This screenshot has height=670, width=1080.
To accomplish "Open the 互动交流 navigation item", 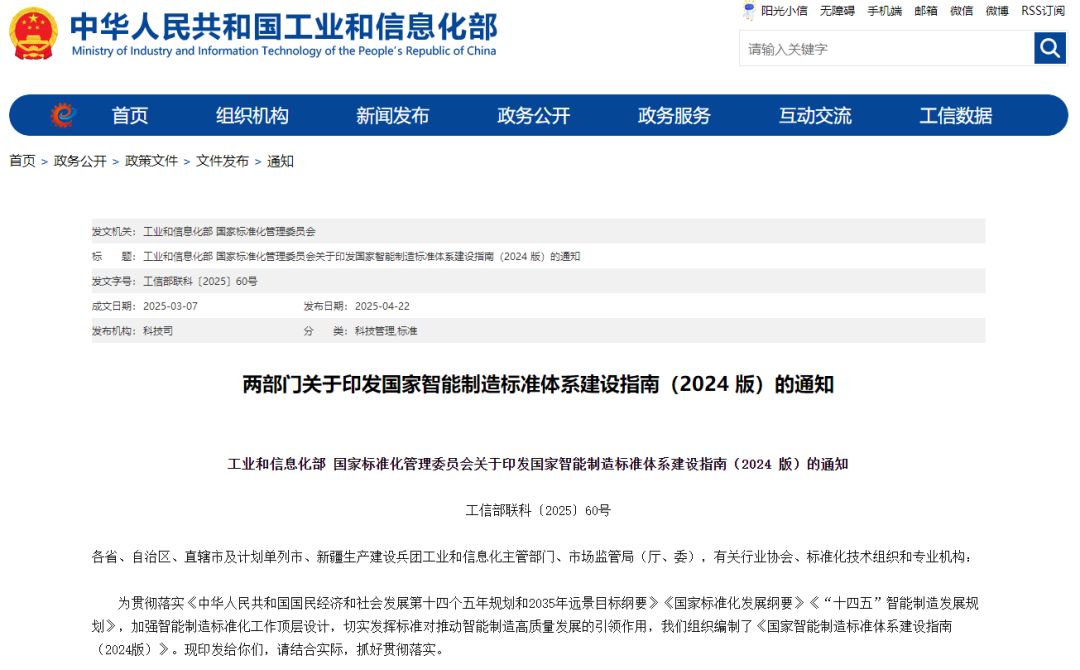I will pyautogui.click(x=816, y=116).
